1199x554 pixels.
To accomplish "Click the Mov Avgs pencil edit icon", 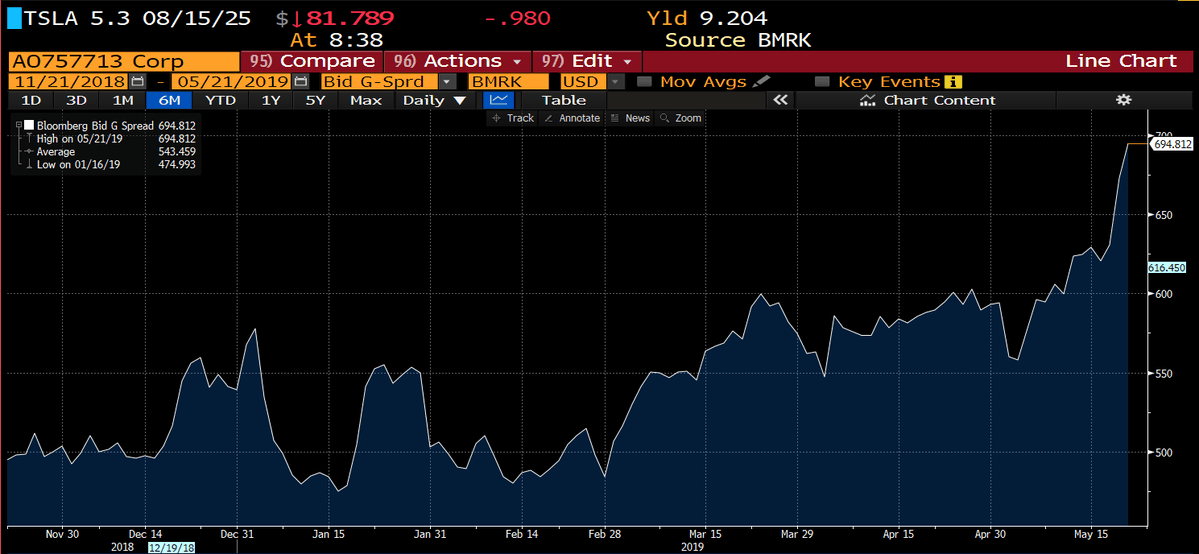I will pos(762,82).
